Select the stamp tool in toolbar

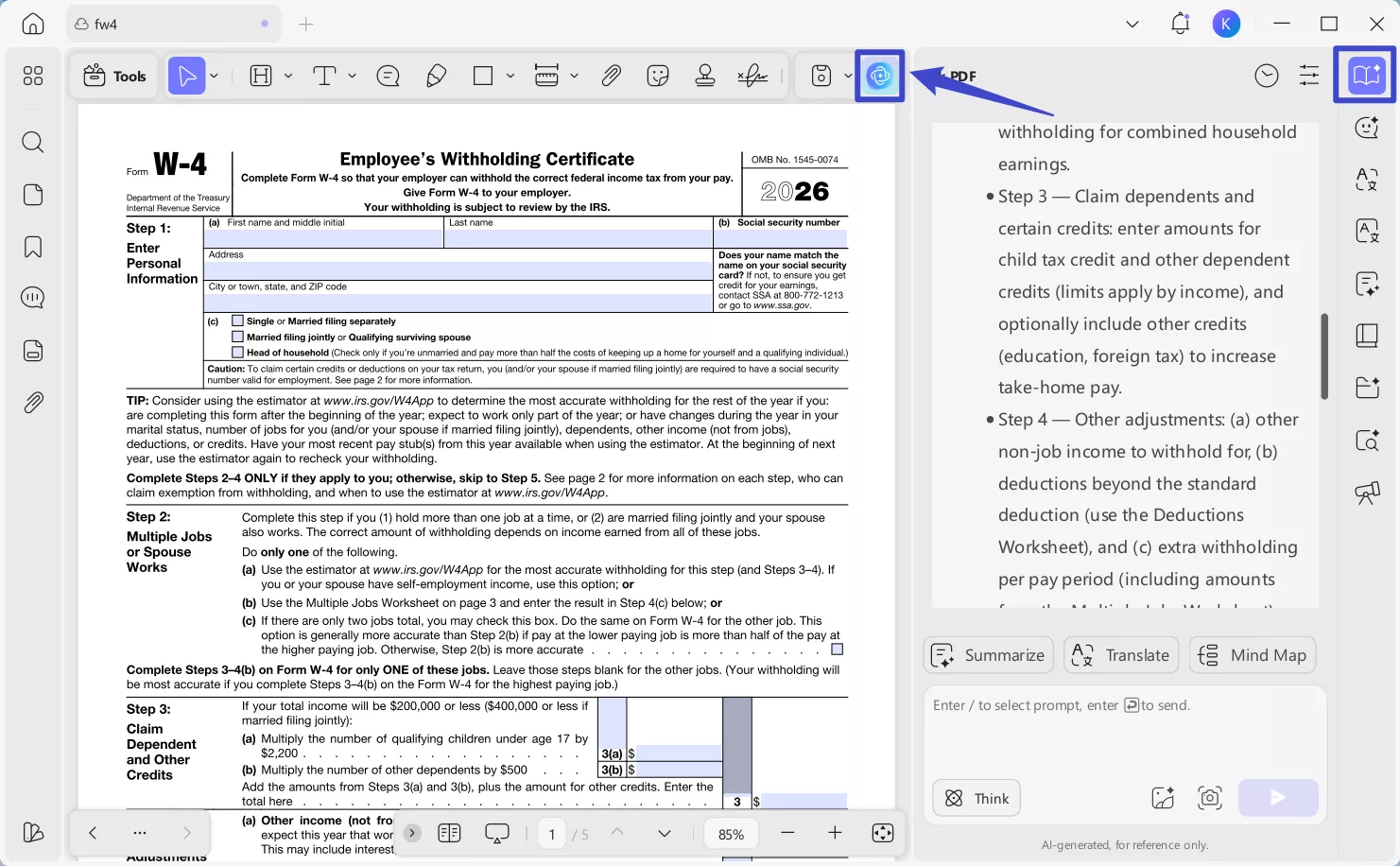704,76
